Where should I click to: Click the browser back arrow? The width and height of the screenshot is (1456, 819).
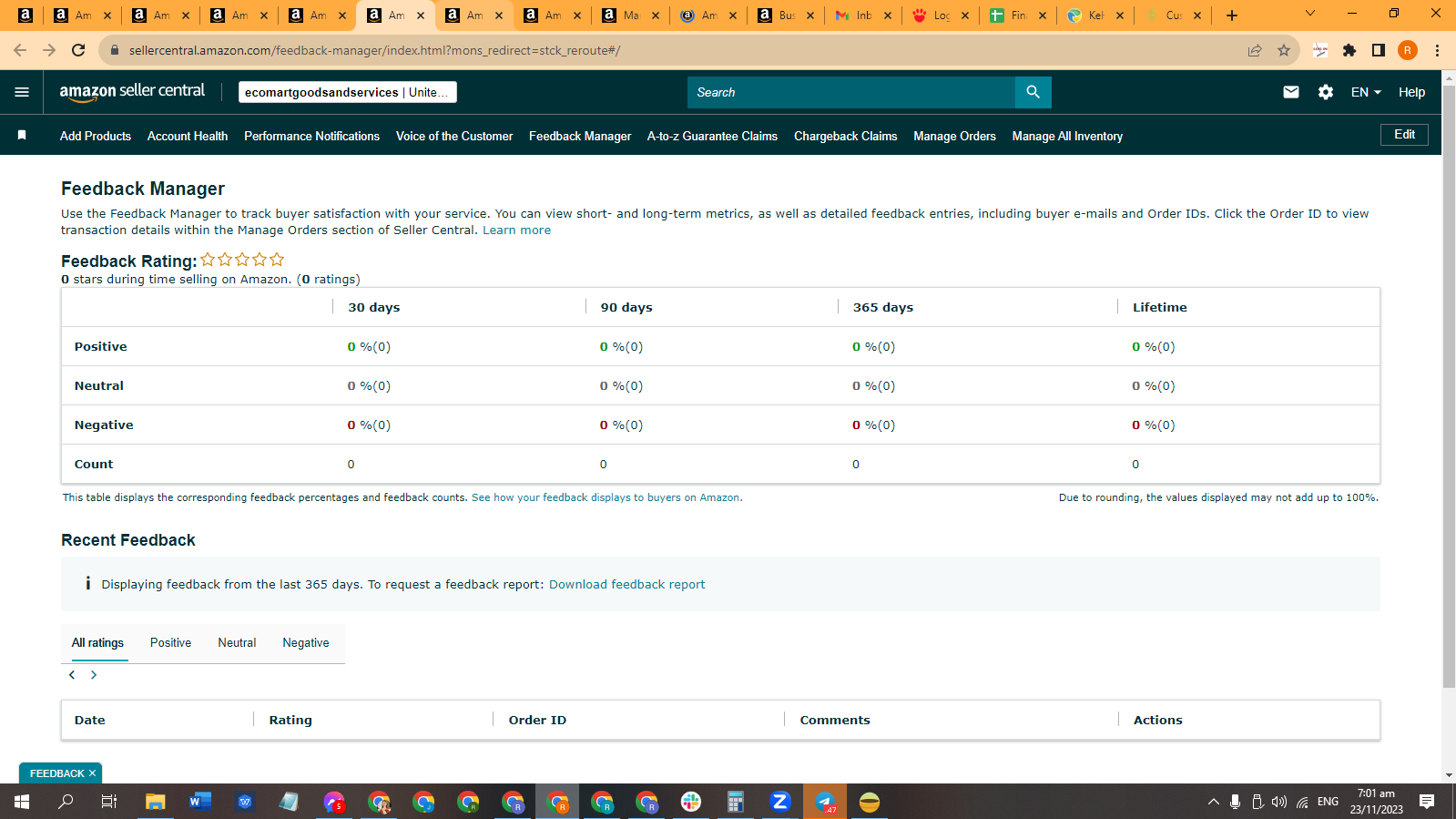[x=20, y=50]
